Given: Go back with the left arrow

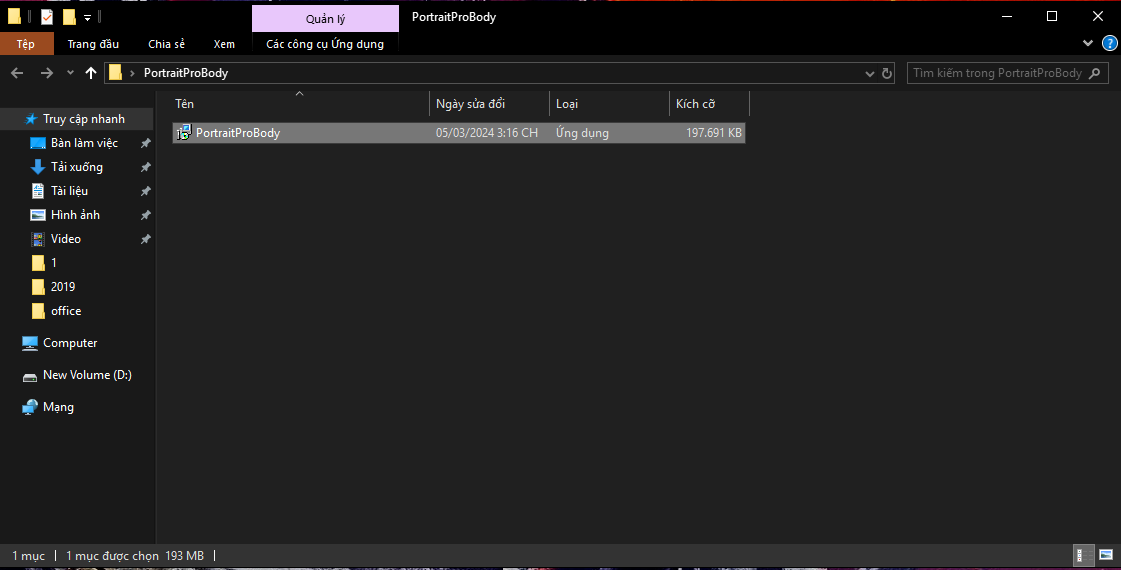Looking at the screenshot, I should tap(17, 73).
